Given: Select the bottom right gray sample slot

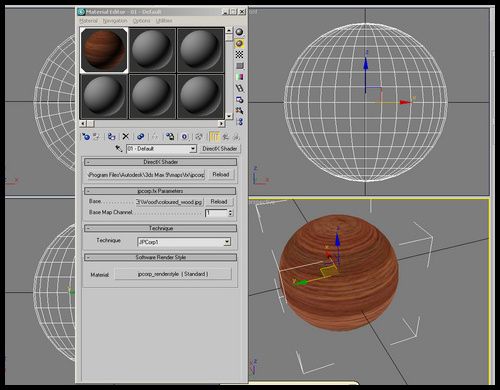Looking at the screenshot, I should click(x=201, y=97).
